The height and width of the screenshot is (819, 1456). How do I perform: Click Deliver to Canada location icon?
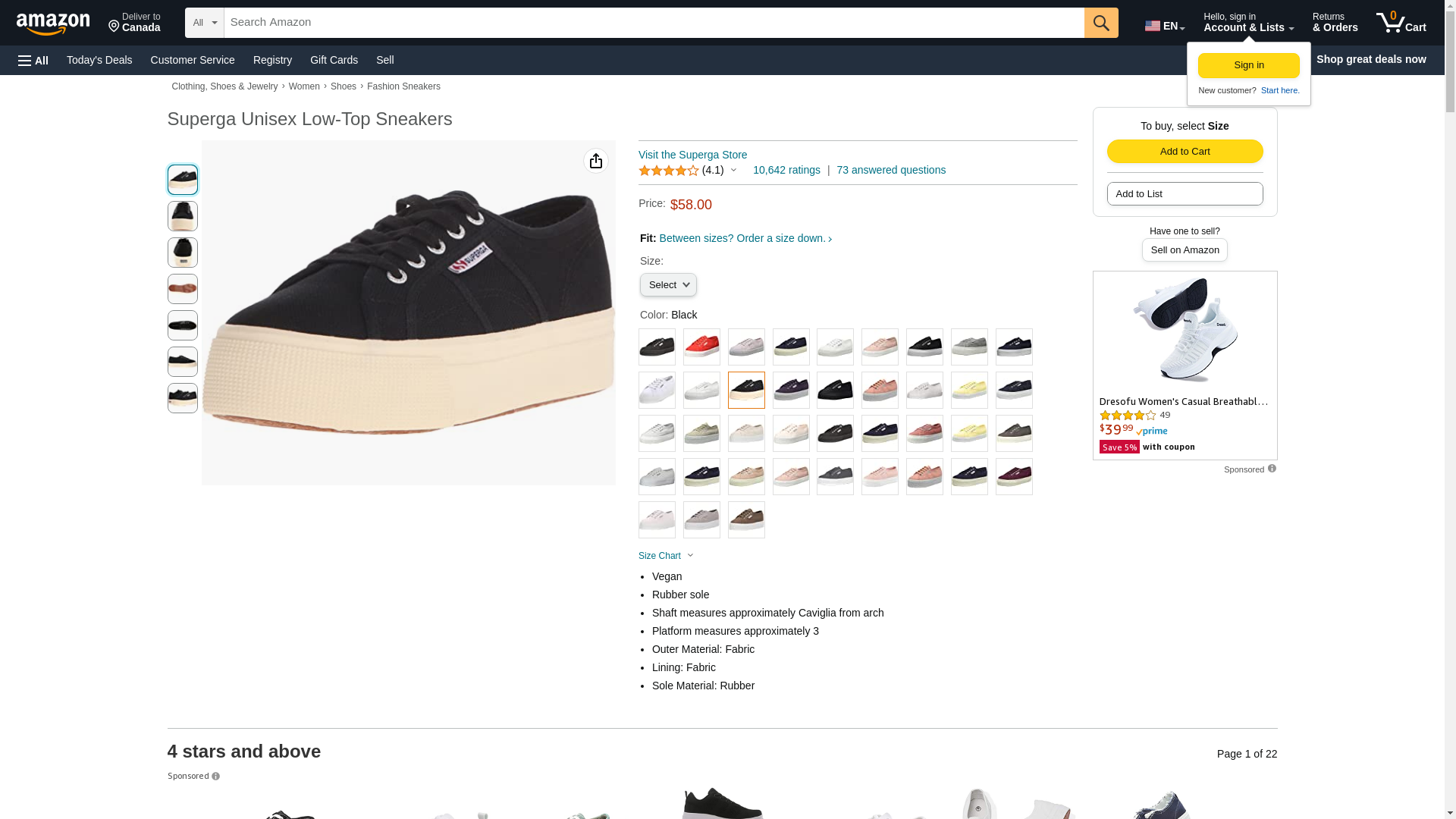[114, 27]
